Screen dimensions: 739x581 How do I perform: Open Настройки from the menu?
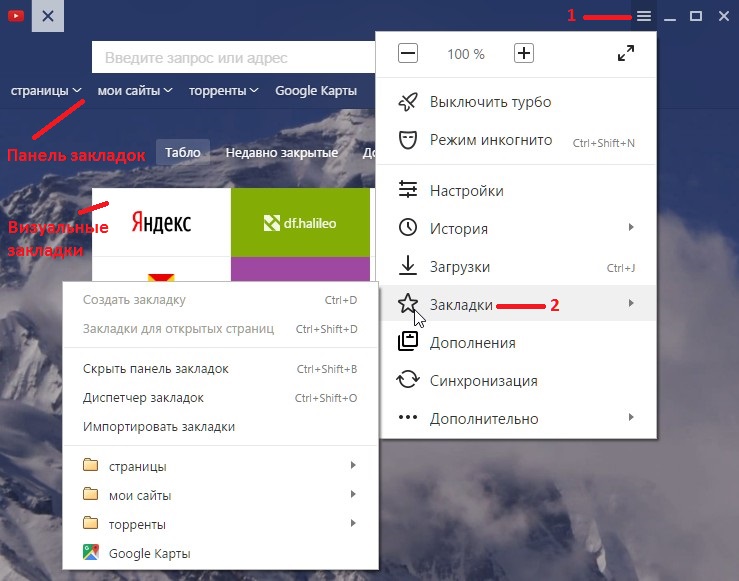click(x=518, y=190)
